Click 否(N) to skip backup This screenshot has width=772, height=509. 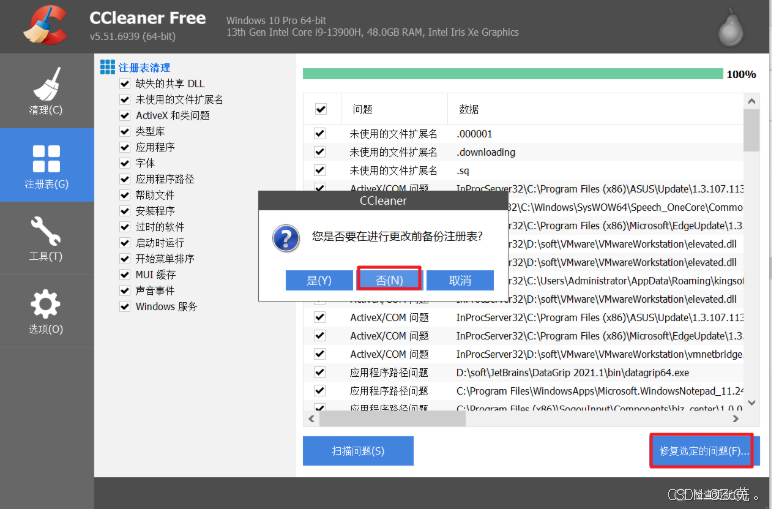point(389,280)
